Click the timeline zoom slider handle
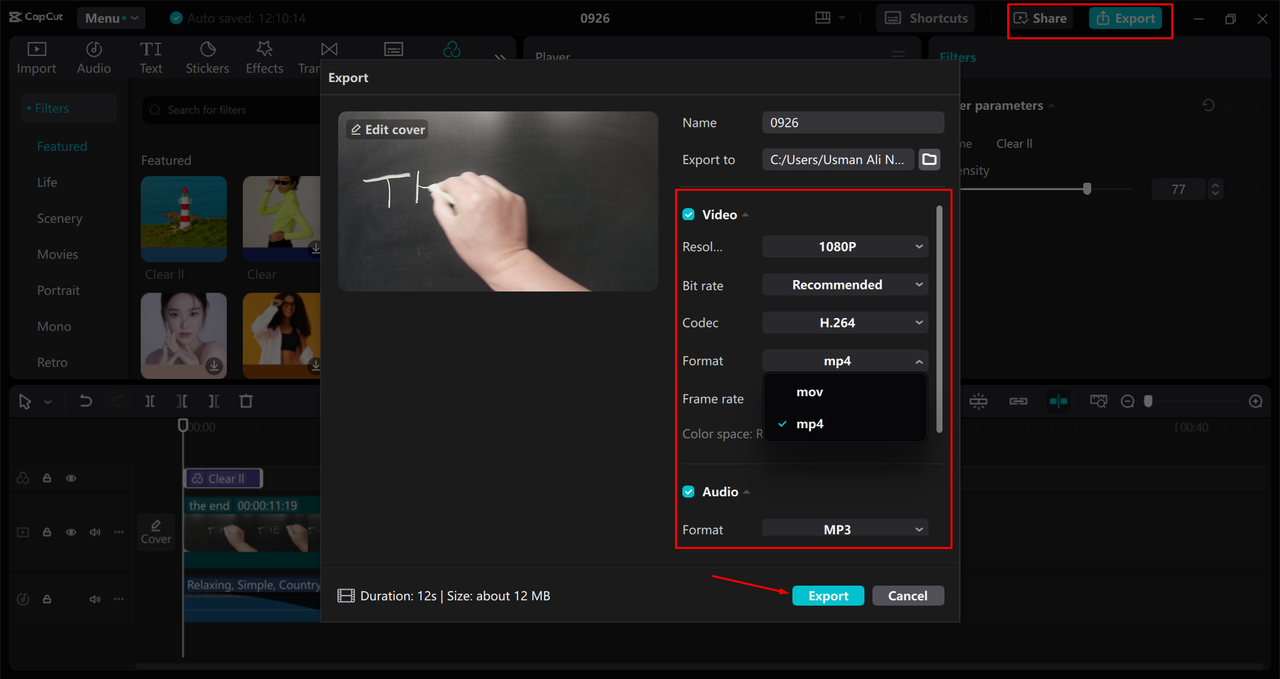Viewport: 1280px width, 679px height. click(1148, 401)
